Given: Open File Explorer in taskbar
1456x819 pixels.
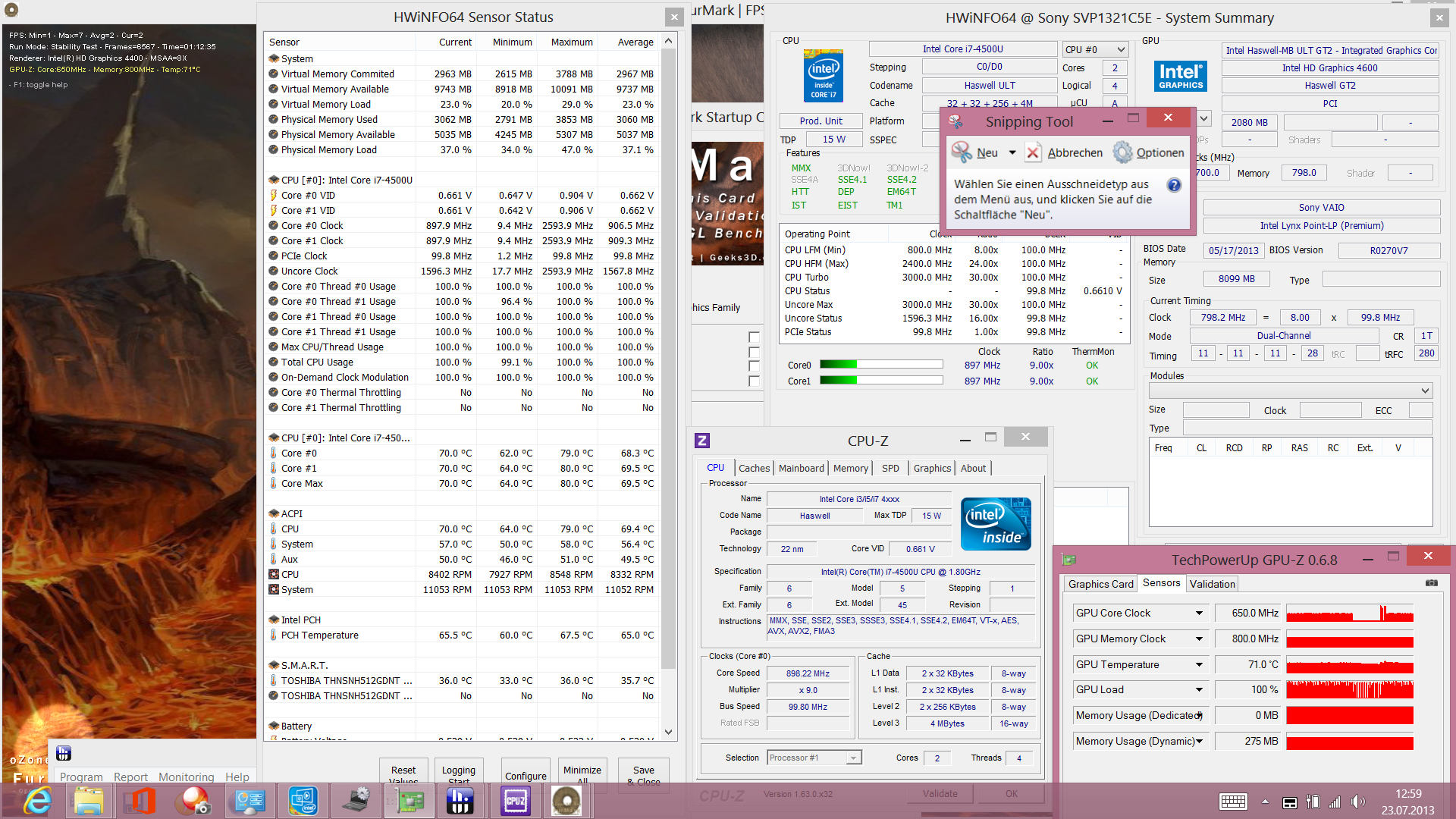Looking at the screenshot, I should 89,801.
